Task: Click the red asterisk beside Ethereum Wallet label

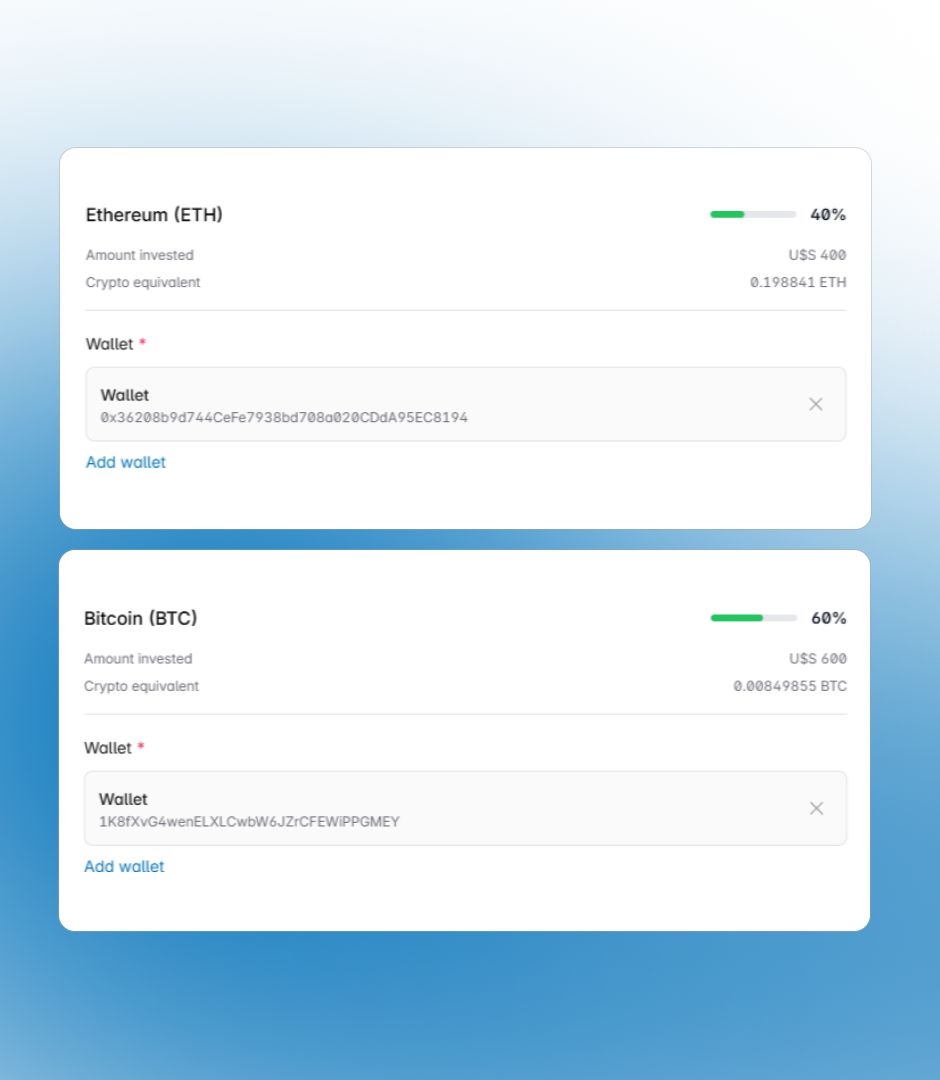Action: pos(141,343)
